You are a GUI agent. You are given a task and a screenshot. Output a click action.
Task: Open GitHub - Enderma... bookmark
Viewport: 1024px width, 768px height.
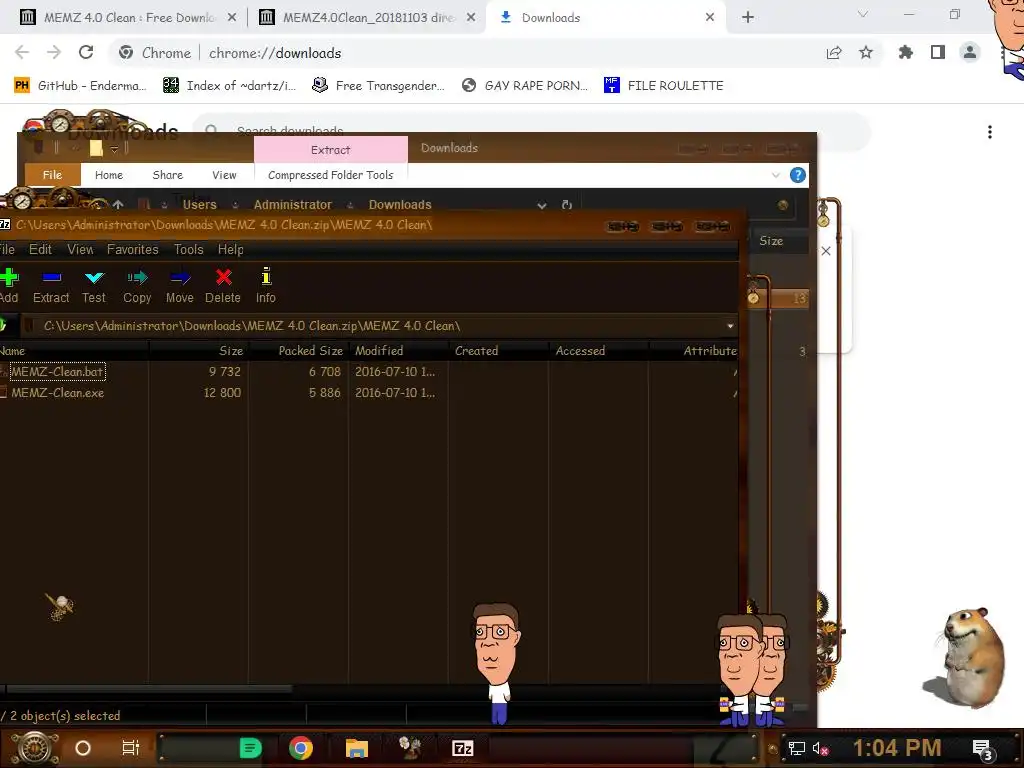tap(81, 86)
